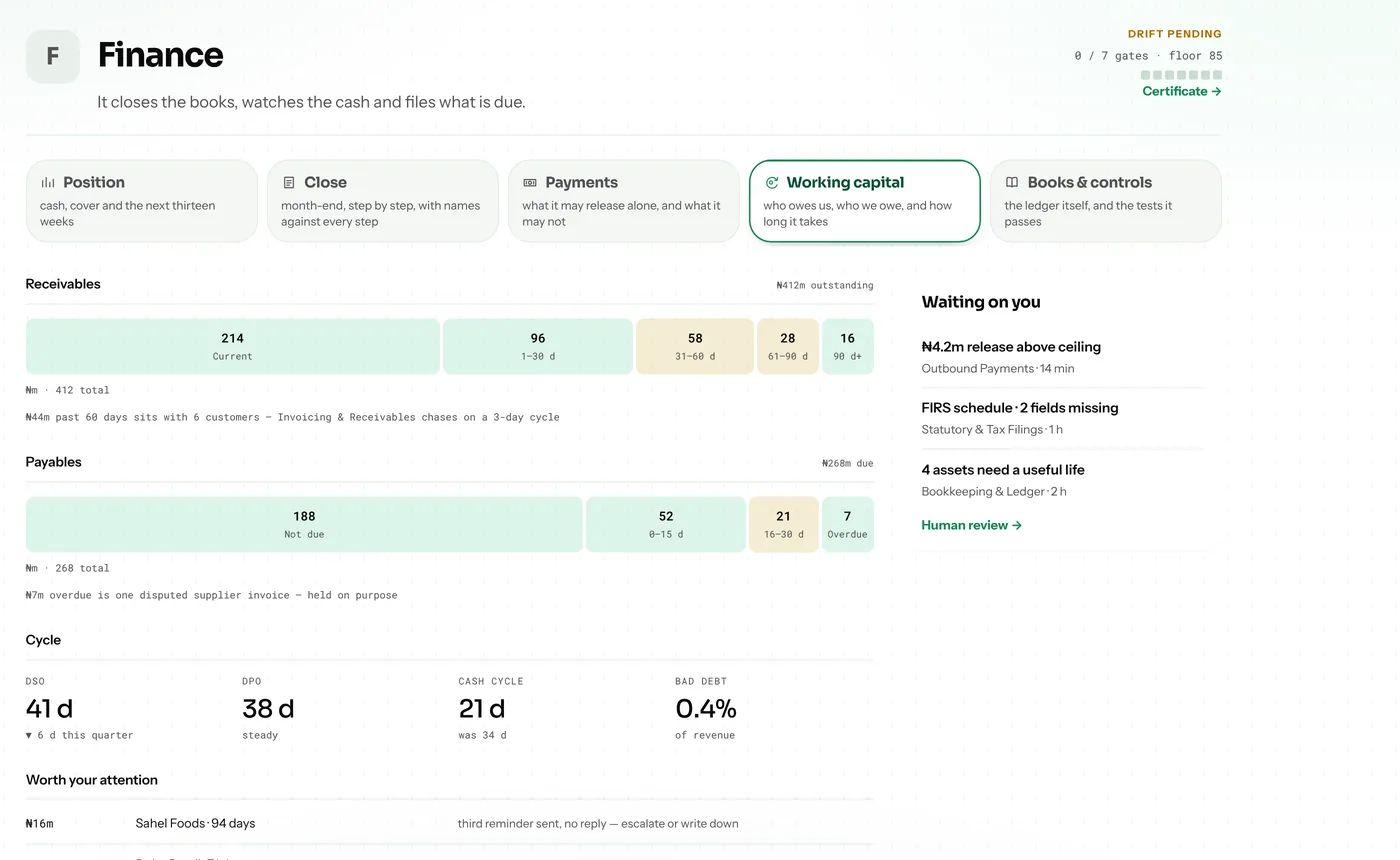Click the DSO 41 d metric
The width and height of the screenshot is (1400, 860).
(x=80, y=708)
